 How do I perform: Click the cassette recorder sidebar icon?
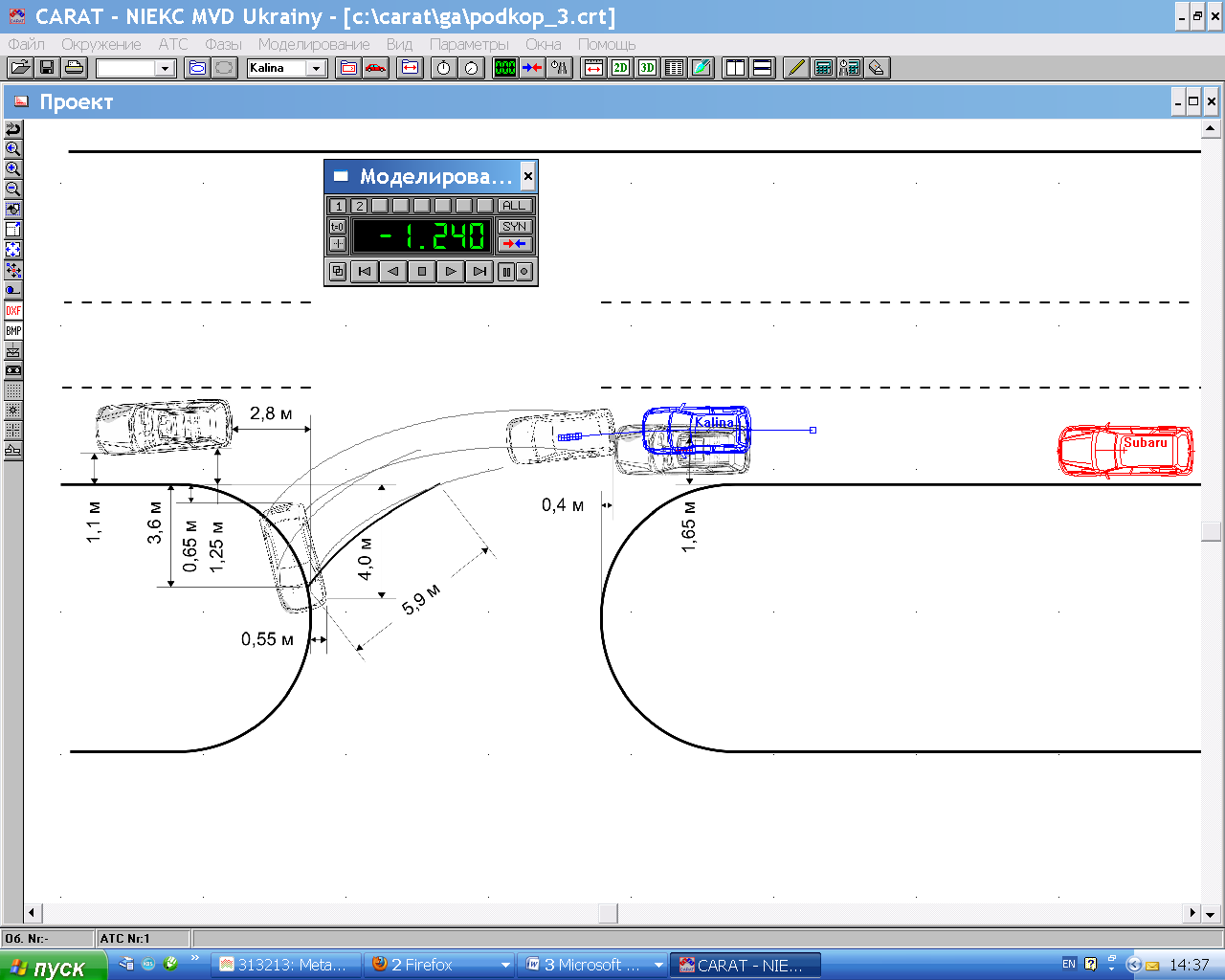(x=13, y=370)
